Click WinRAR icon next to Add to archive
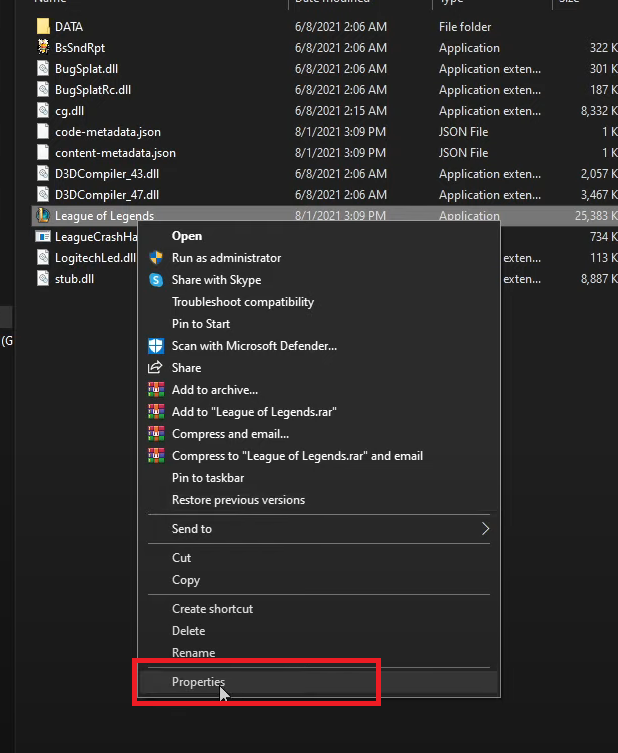This screenshot has height=753, width=618. coord(156,389)
